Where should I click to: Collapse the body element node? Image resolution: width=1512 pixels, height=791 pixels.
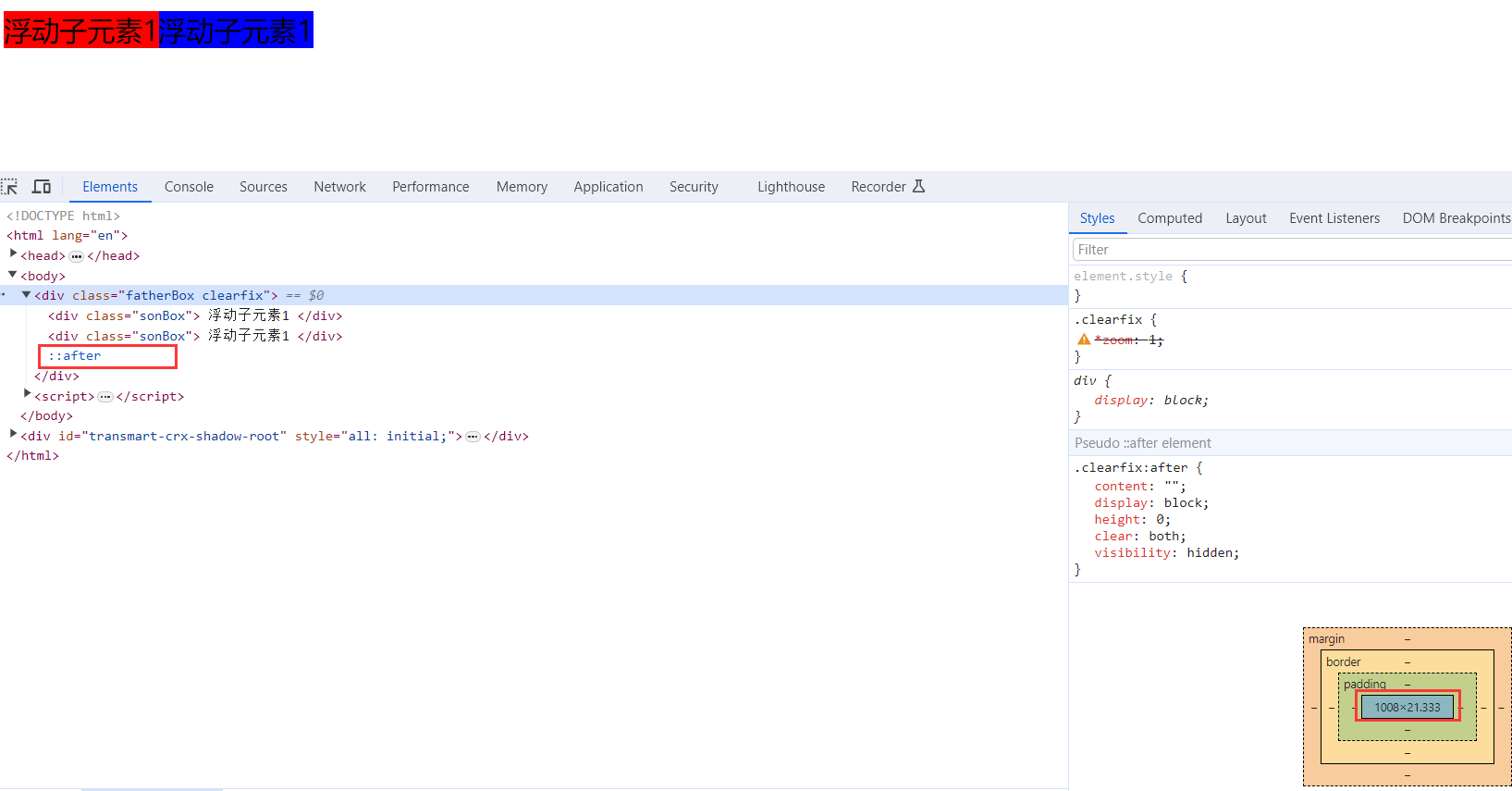(x=13, y=274)
